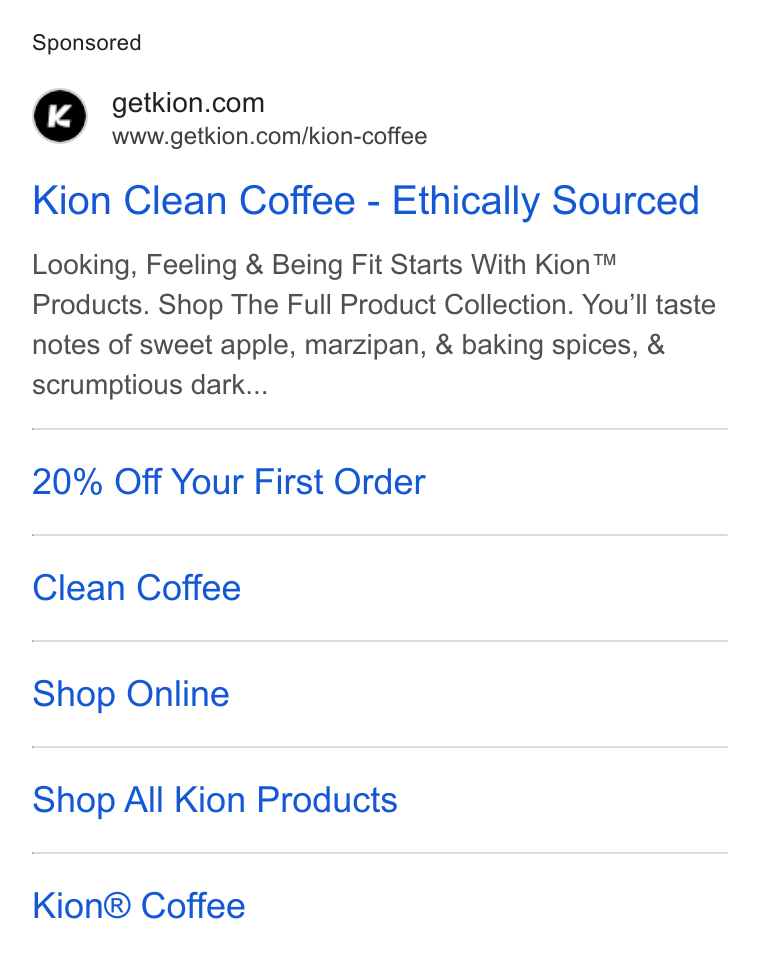Click the Sponsored label
The image size is (760, 958).
click(87, 43)
